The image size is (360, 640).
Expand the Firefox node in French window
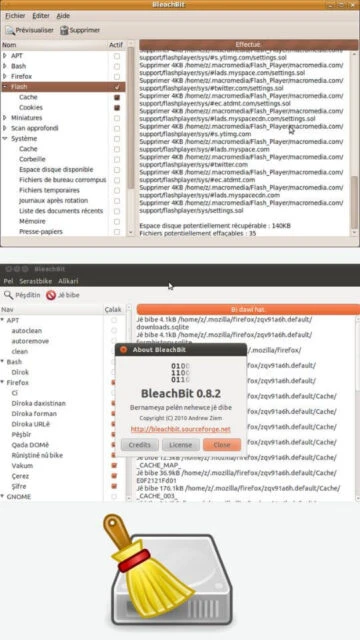[5, 76]
